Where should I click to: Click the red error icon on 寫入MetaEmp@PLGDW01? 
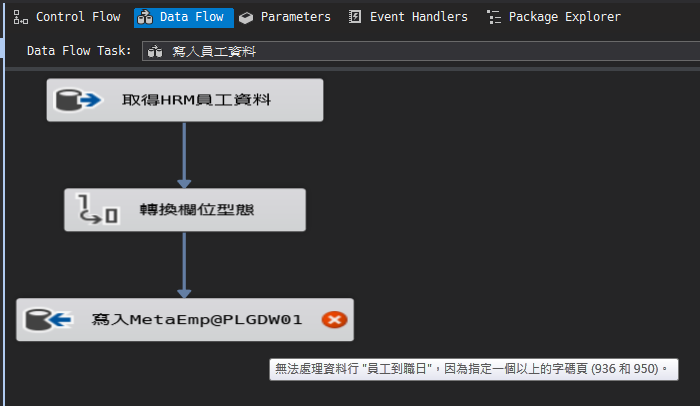click(334, 320)
